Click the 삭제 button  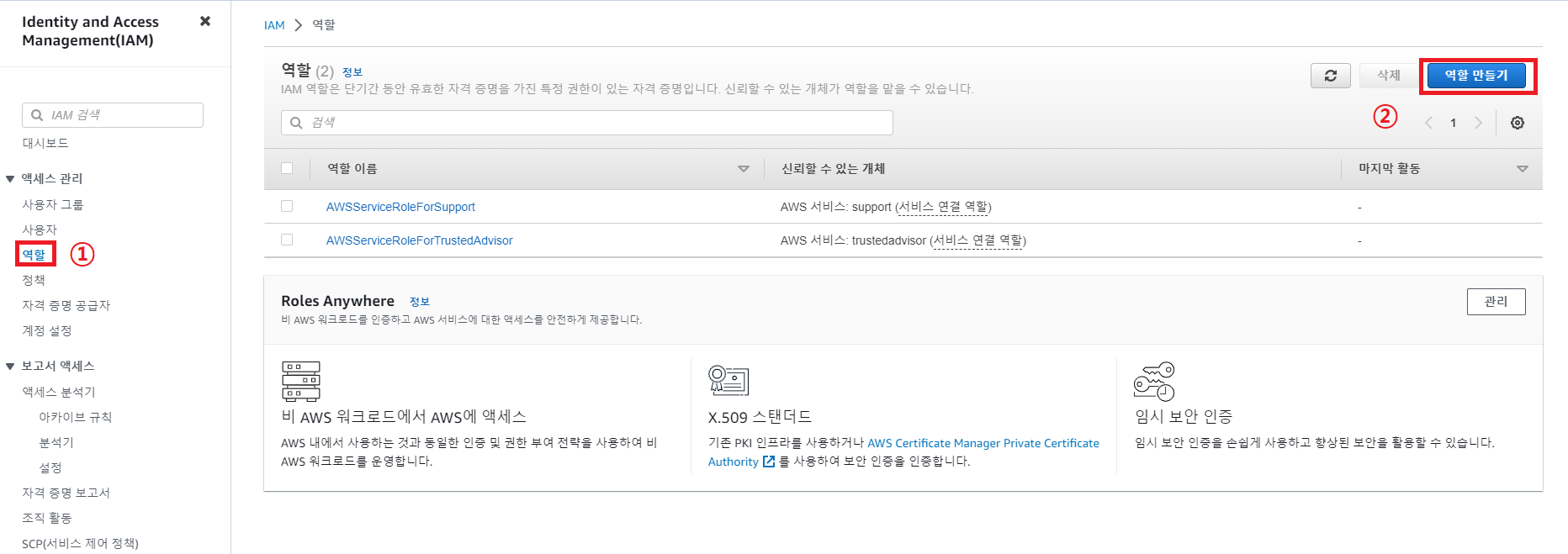point(1389,76)
